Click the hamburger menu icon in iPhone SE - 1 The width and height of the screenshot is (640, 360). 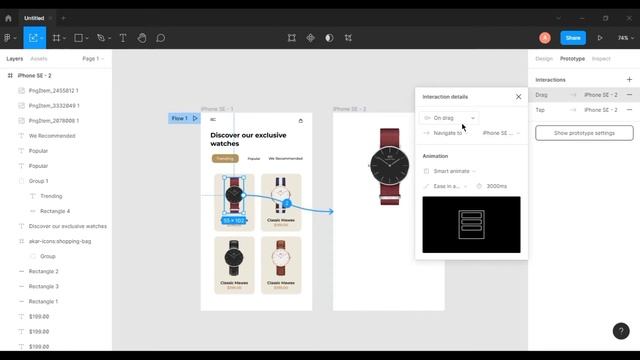pyautogui.click(x=213, y=120)
